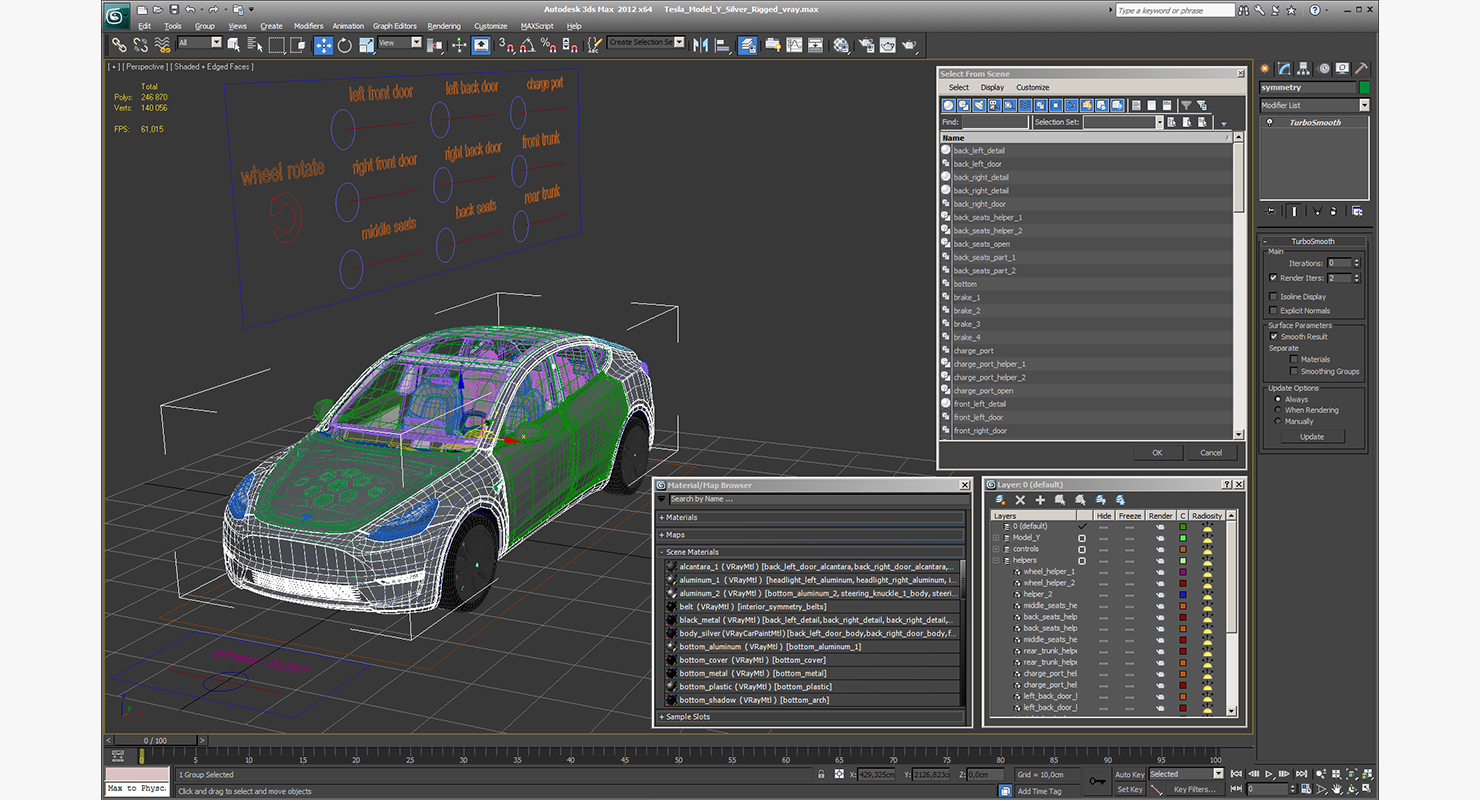This screenshot has width=1480, height=800.
Task: Click Pin Stack icon under modifier stack
Action: (1271, 211)
